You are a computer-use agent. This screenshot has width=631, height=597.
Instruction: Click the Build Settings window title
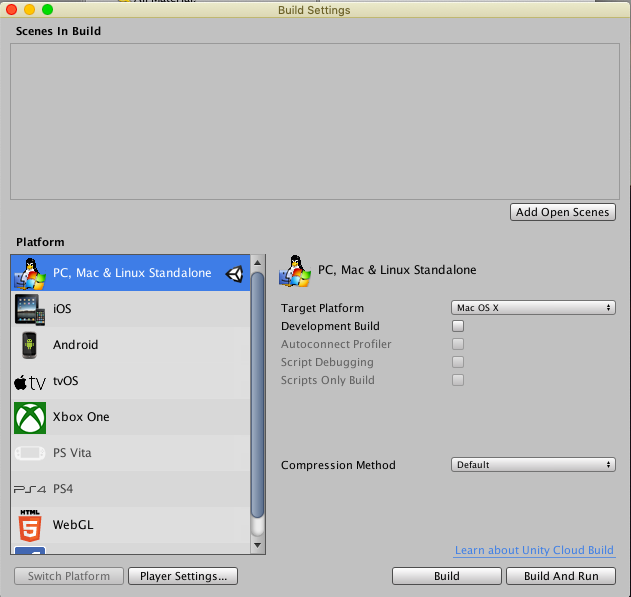click(x=314, y=10)
